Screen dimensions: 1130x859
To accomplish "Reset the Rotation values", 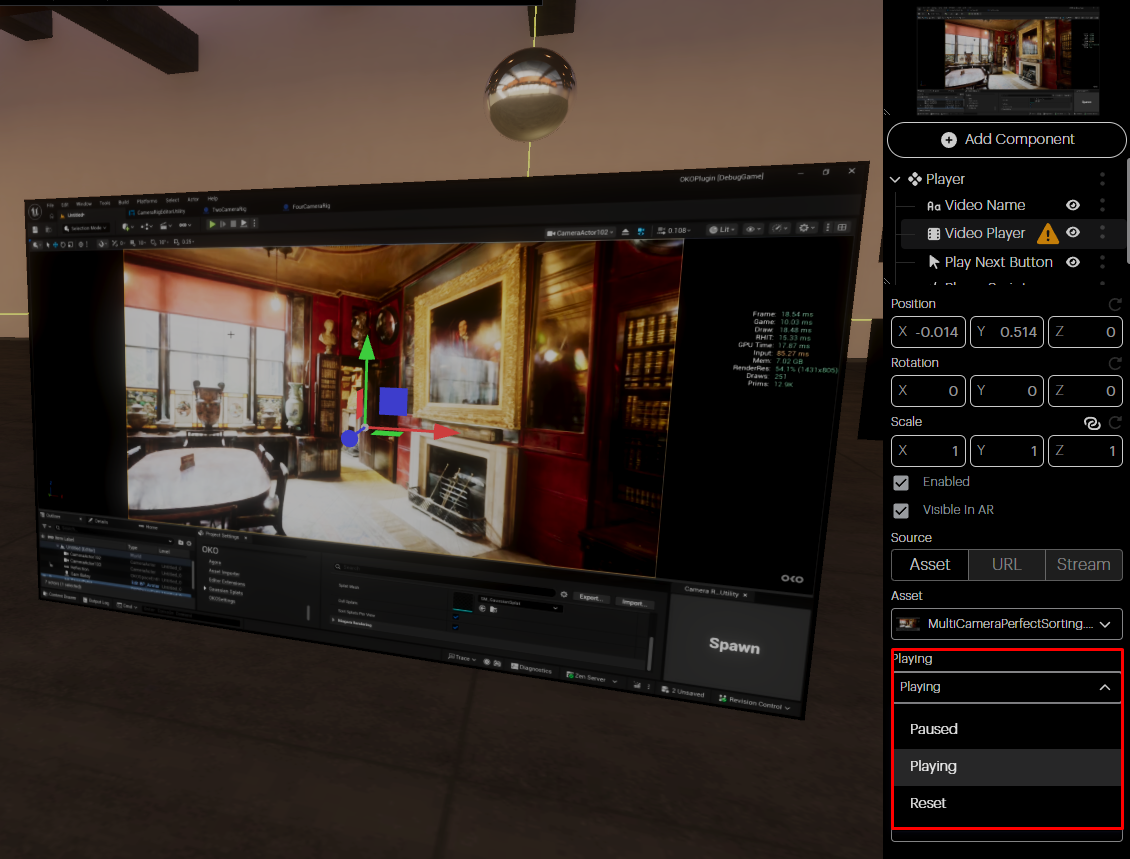I will tap(1115, 363).
